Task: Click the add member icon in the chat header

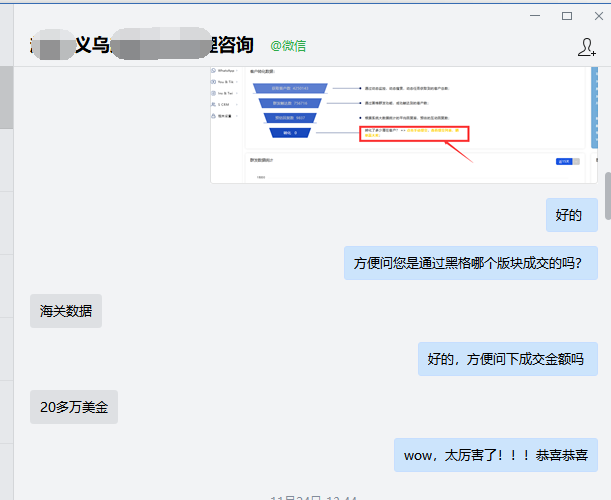Action: click(x=587, y=47)
